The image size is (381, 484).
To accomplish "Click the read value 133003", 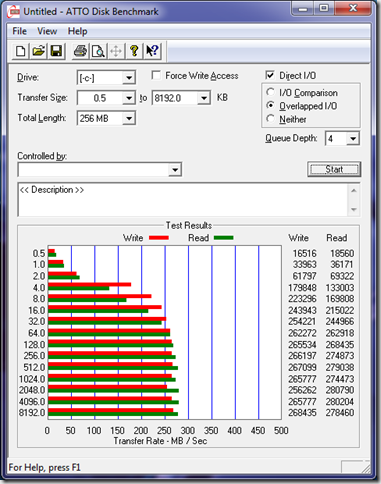I will [x=340, y=287].
